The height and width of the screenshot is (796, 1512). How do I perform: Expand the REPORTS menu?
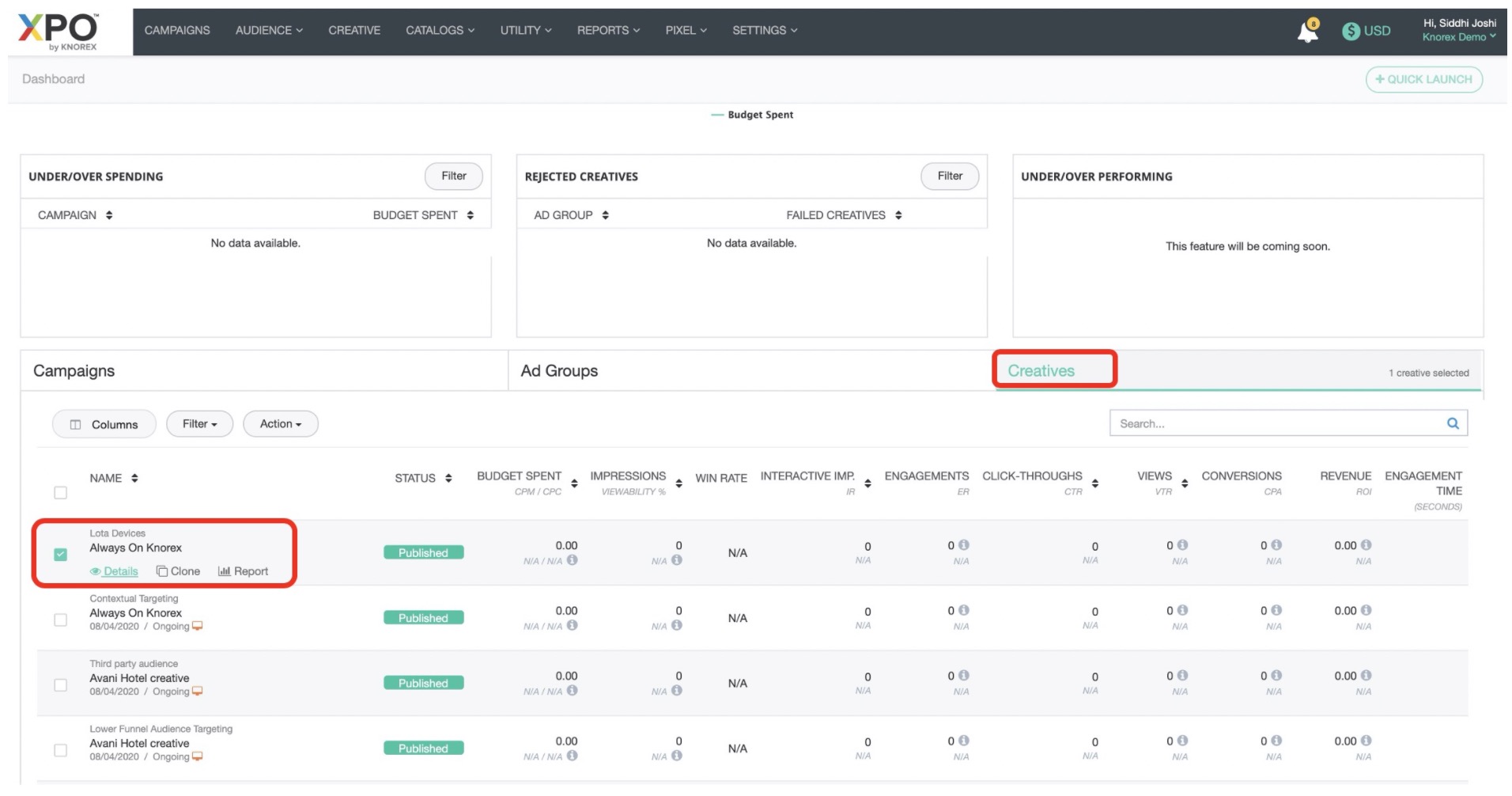point(607,30)
